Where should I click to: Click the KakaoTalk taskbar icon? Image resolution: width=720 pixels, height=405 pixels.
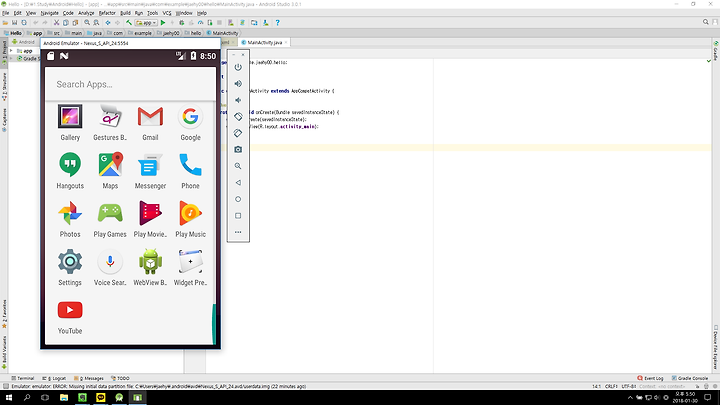tap(101, 398)
